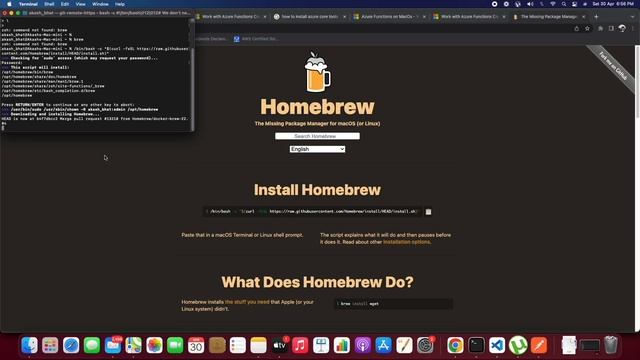Open Apple TV app in Dock
Screen dimensions: 640x360
click(280, 345)
